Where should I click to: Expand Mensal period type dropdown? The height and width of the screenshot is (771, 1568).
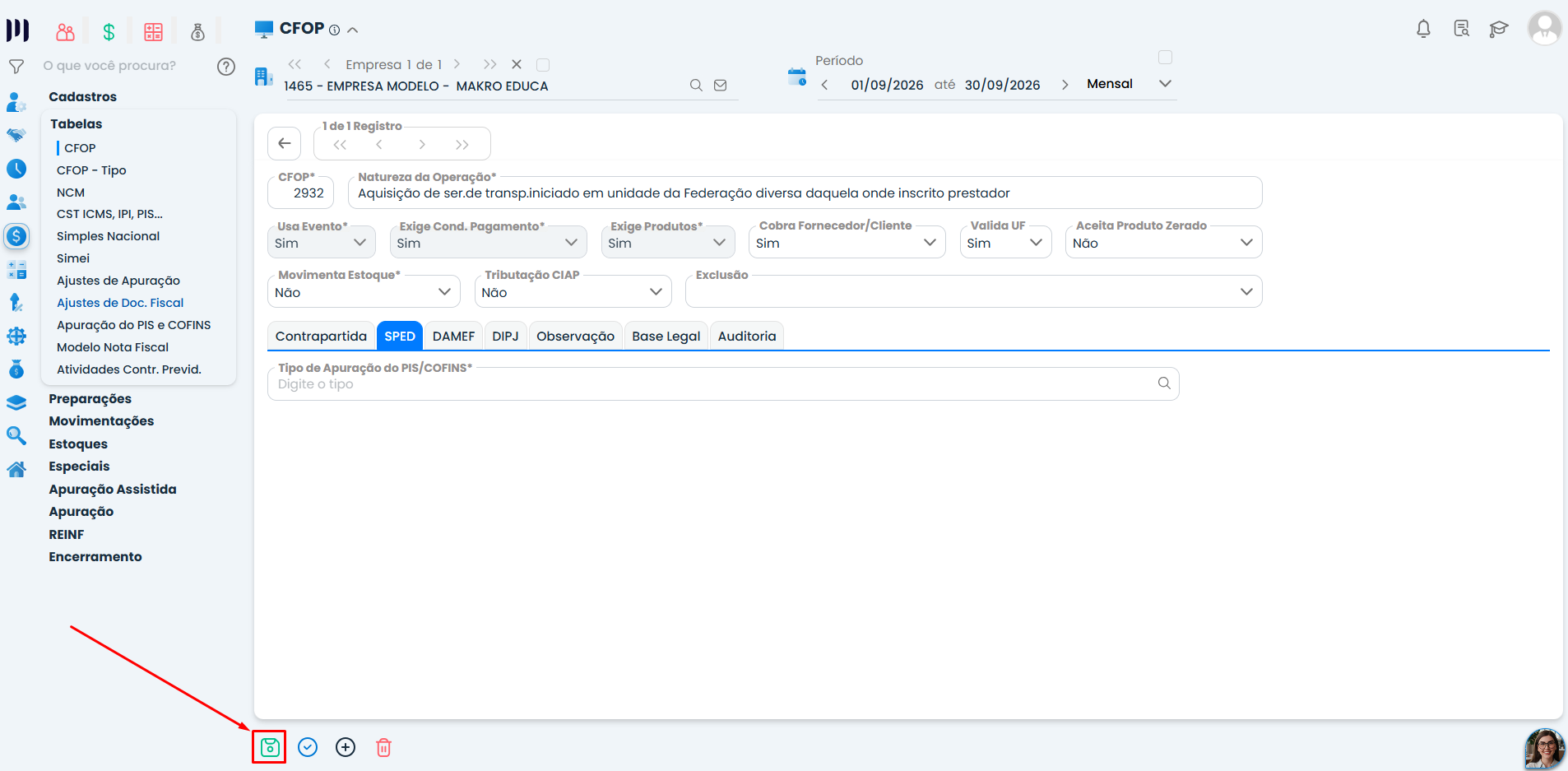(x=1165, y=84)
